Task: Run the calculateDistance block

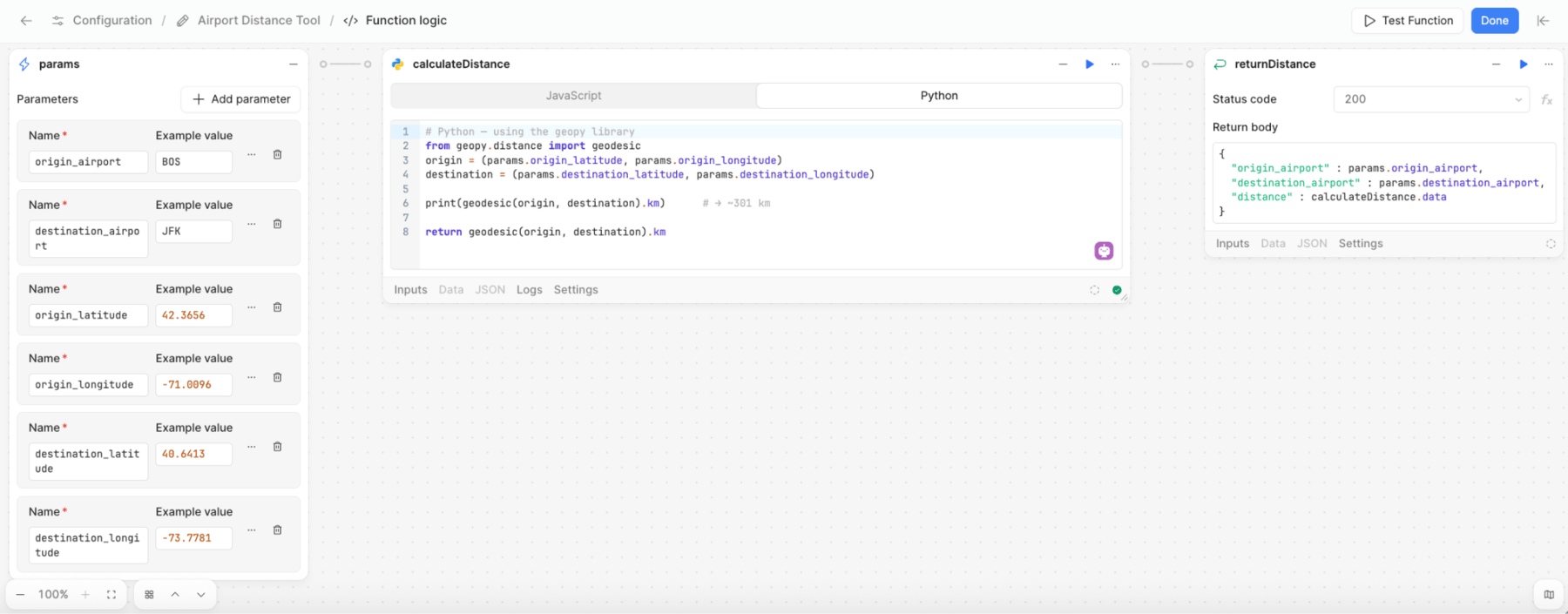Action: (1090, 64)
